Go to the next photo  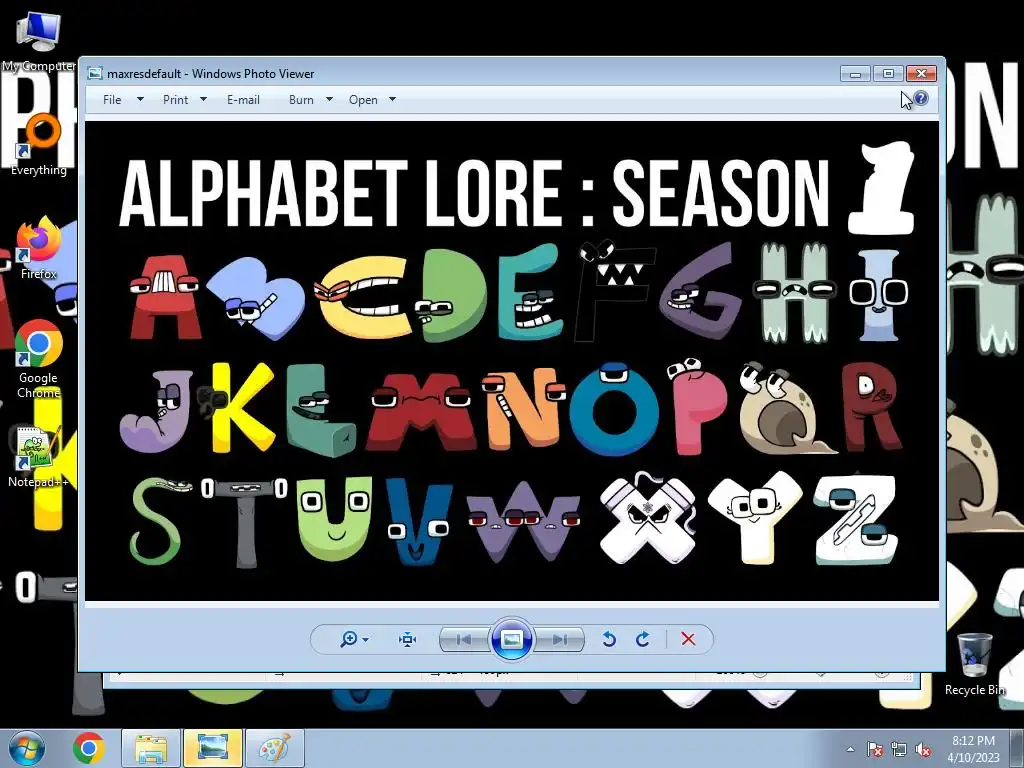pos(560,639)
